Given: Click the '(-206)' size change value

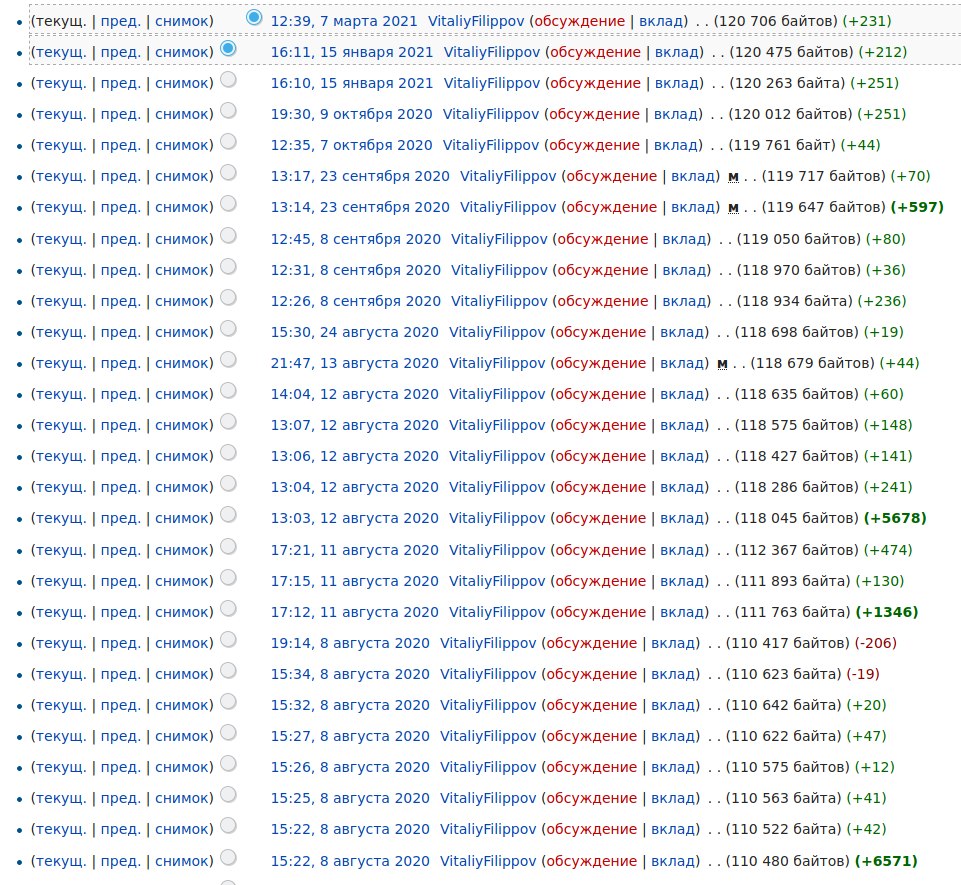Looking at the screenshot, I should coord(875,643).
